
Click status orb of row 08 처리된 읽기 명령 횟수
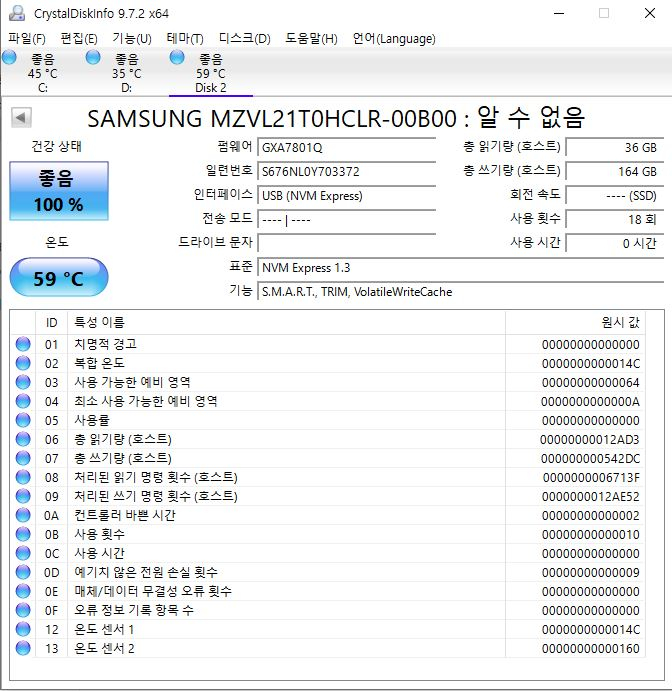(23, 477)
